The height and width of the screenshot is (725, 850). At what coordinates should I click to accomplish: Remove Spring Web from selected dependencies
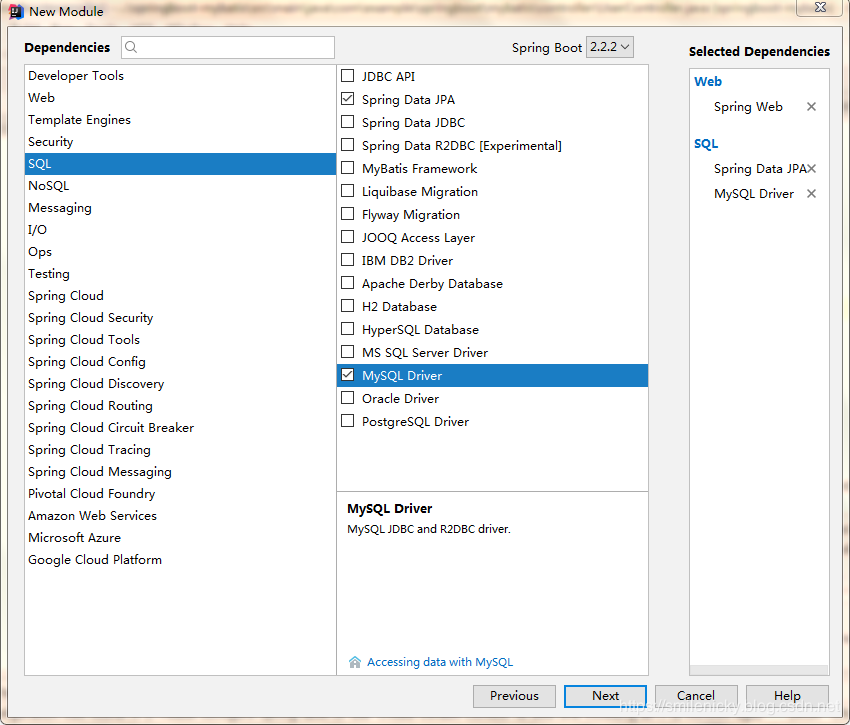pyautogui.click(x=811, y=107)
